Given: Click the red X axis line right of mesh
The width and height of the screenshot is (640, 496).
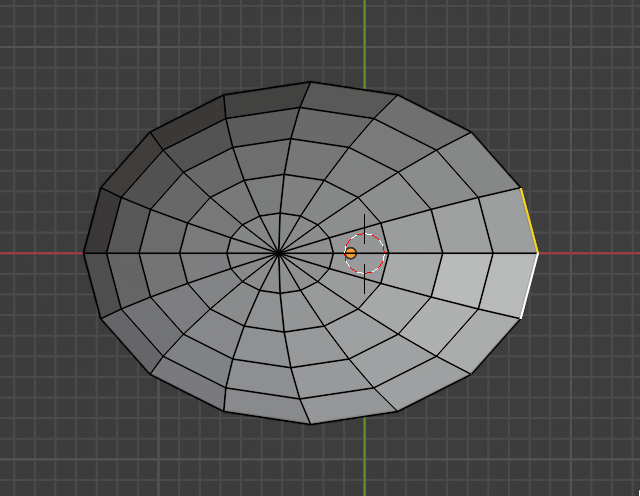Looking at the screenshot, I should click(x=590, y=253).
